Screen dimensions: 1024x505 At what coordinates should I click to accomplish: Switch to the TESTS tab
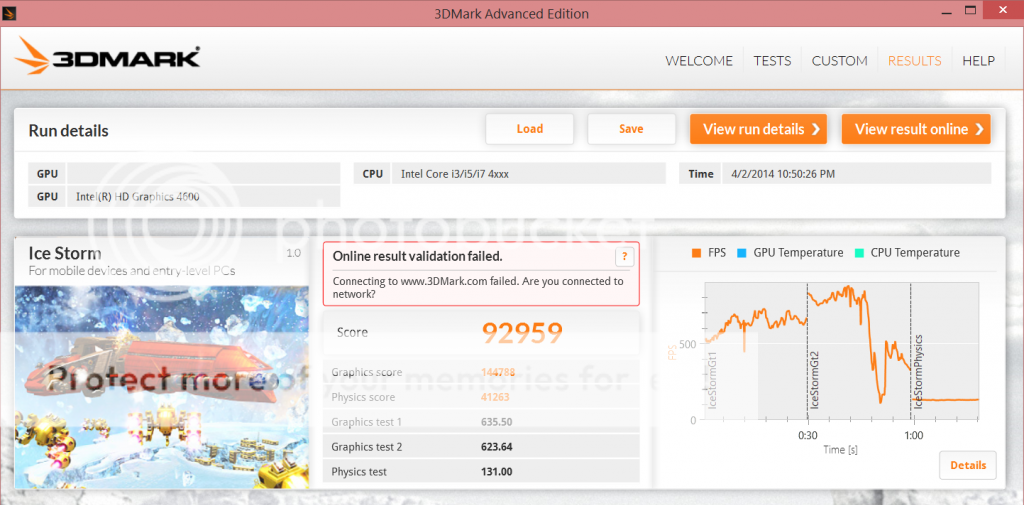pos(772,61)
